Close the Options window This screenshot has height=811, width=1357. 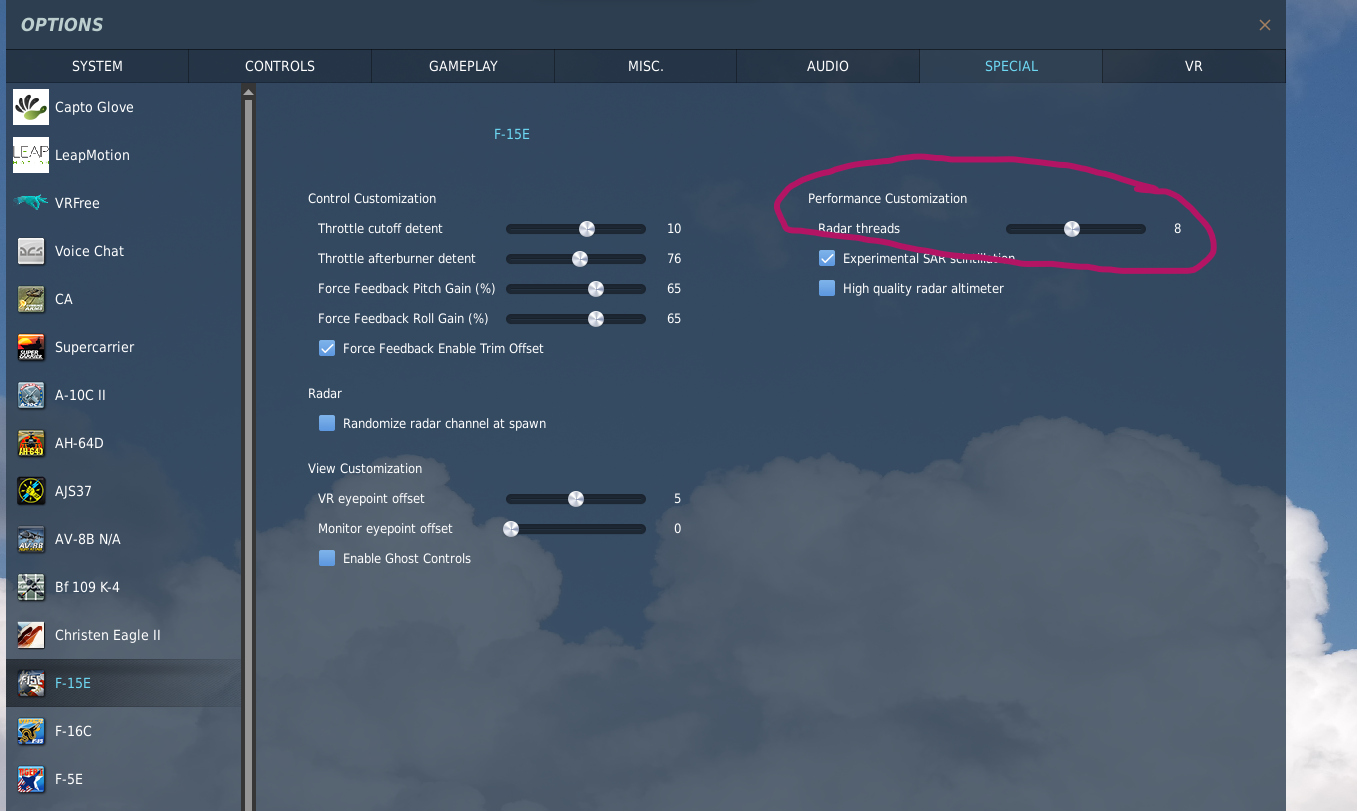(x=1265, y=25)
